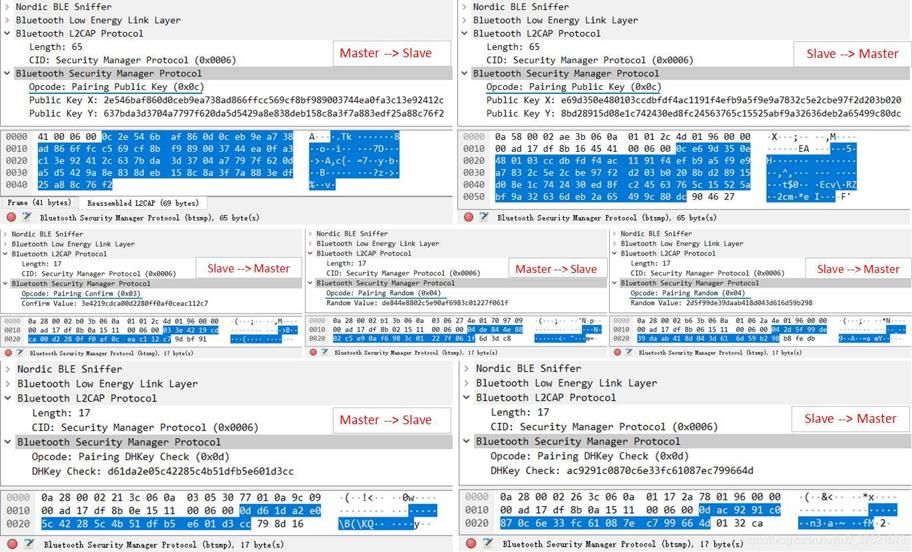Select Public Key Y 637bda3d3704a779... row

pyautogui.click(x=236, y=113)
